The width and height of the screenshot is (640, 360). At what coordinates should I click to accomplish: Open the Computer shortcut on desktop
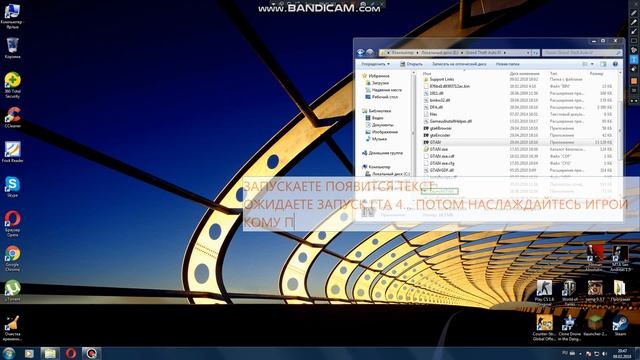pos(12,16)
